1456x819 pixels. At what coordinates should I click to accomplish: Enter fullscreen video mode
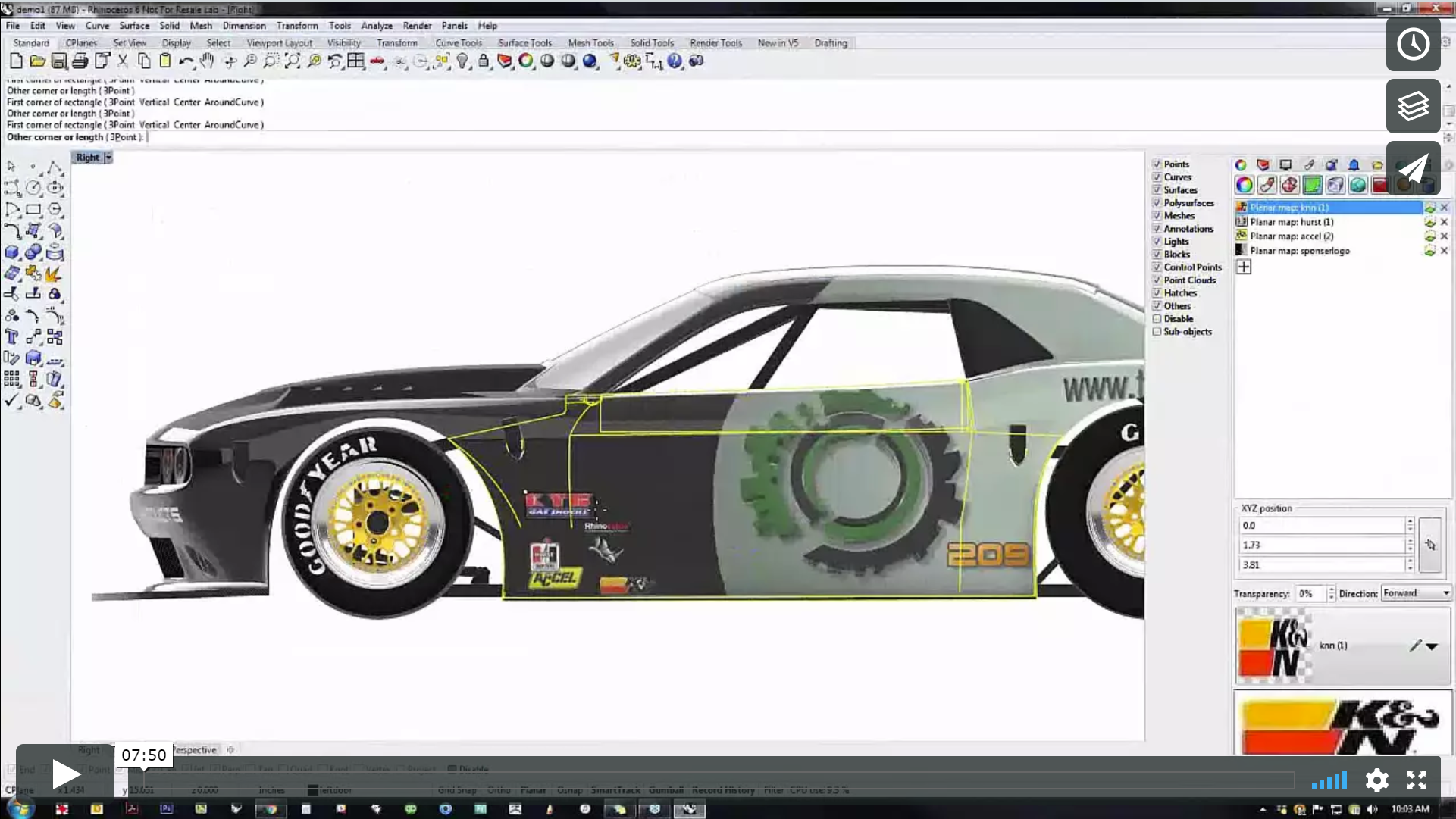point(1417,780)
